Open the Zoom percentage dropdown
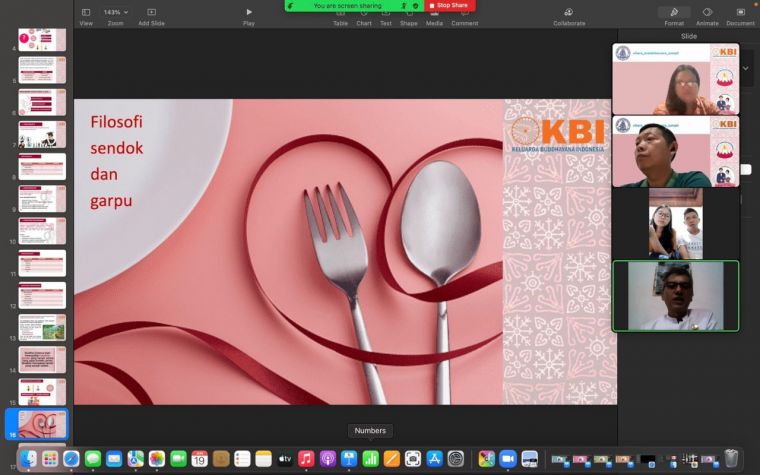This screenshot has height=475, width=760. [115, 12]
